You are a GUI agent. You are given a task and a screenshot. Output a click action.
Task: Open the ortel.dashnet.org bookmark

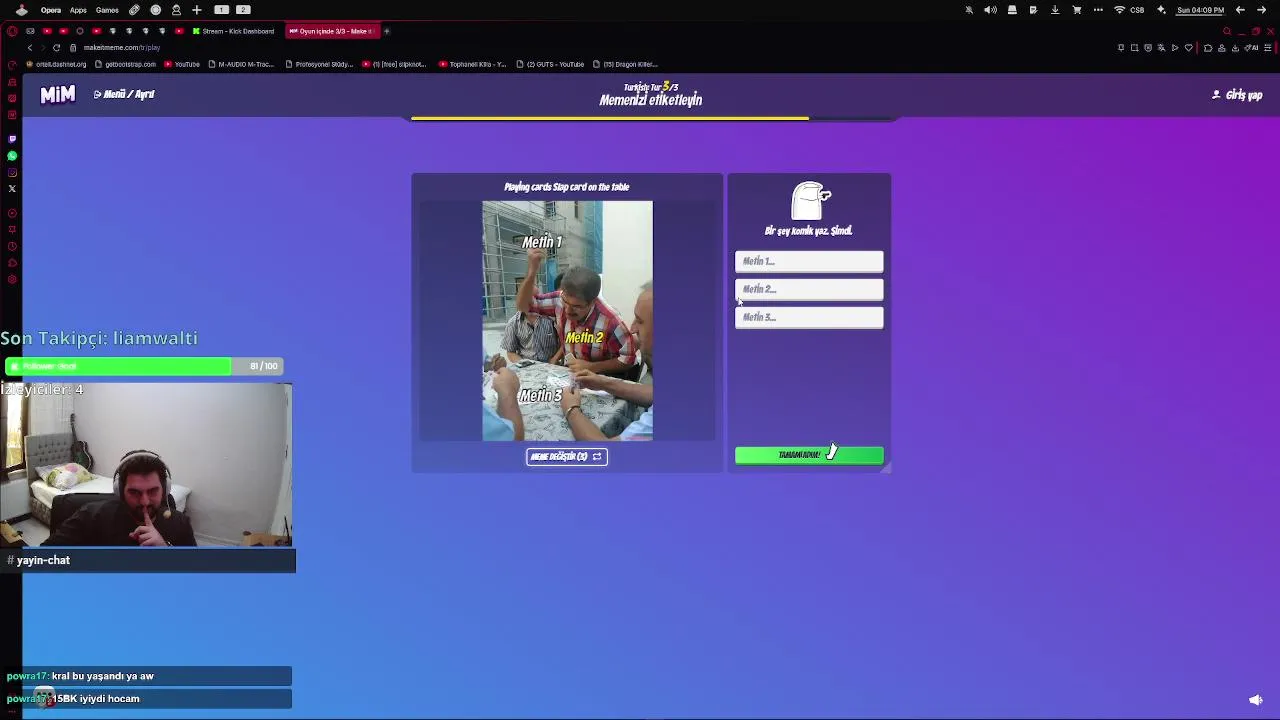click(57, 64)
